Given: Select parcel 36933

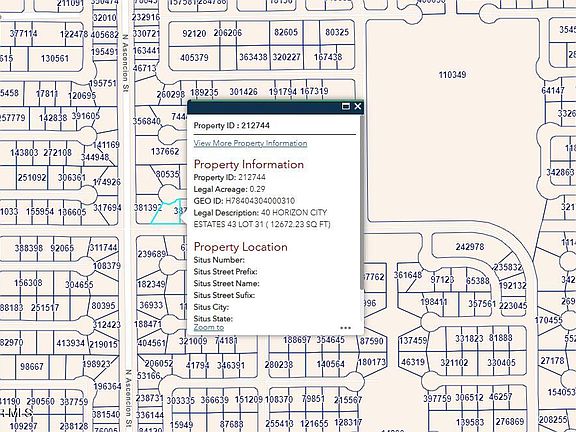Looking at the screenshot, I should coord(151,305).
